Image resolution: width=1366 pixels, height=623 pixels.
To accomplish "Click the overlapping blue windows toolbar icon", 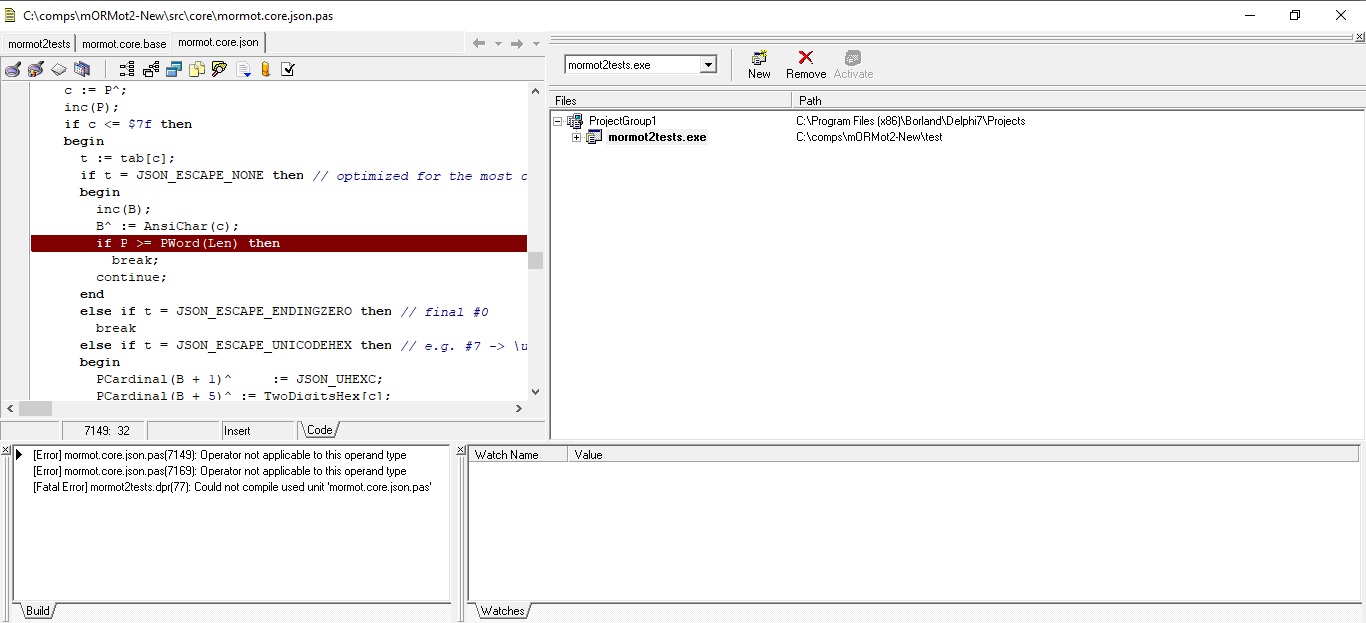I will [174, 69].
